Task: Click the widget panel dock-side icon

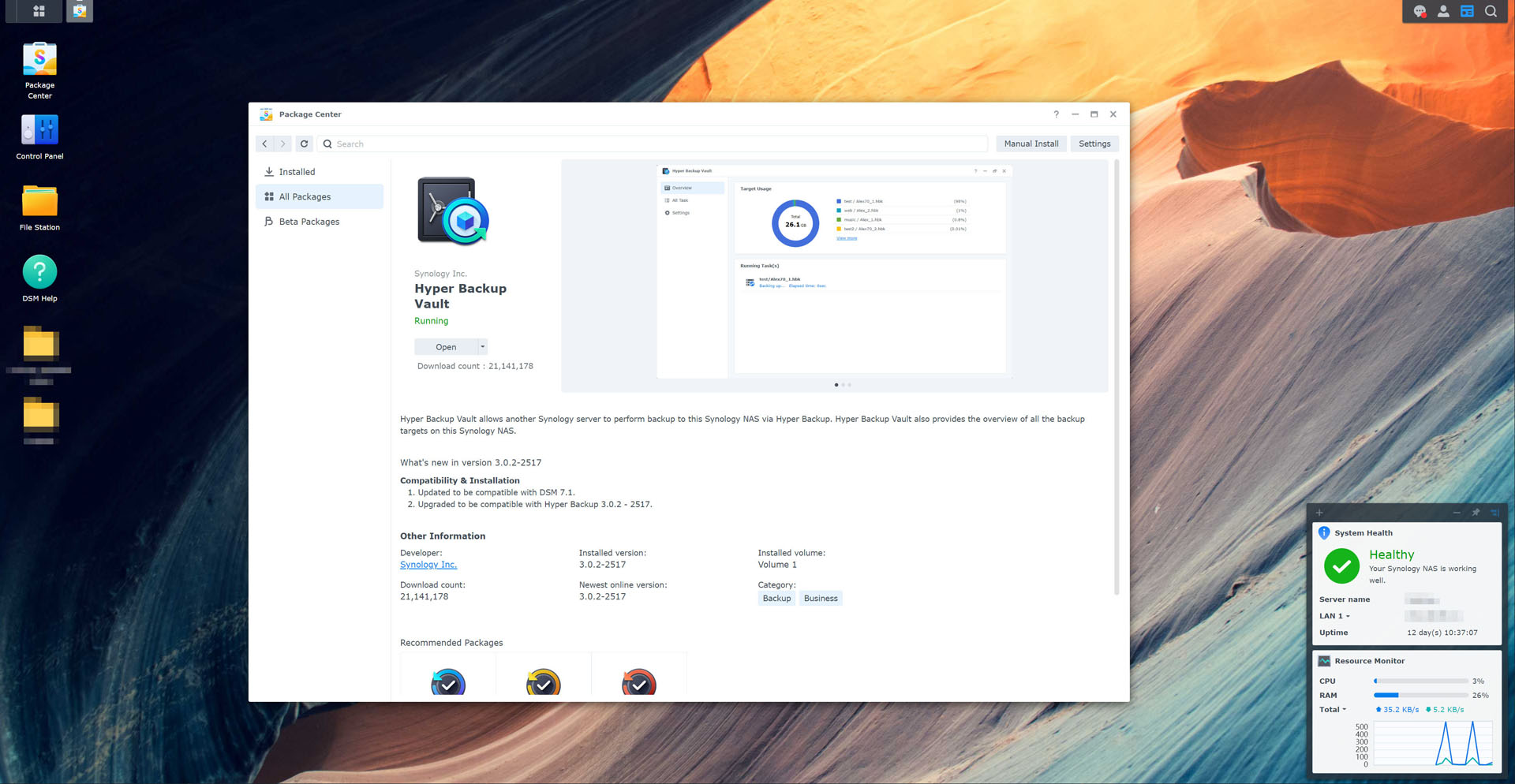Action: pyautogui.click(x=1494, y=513)
